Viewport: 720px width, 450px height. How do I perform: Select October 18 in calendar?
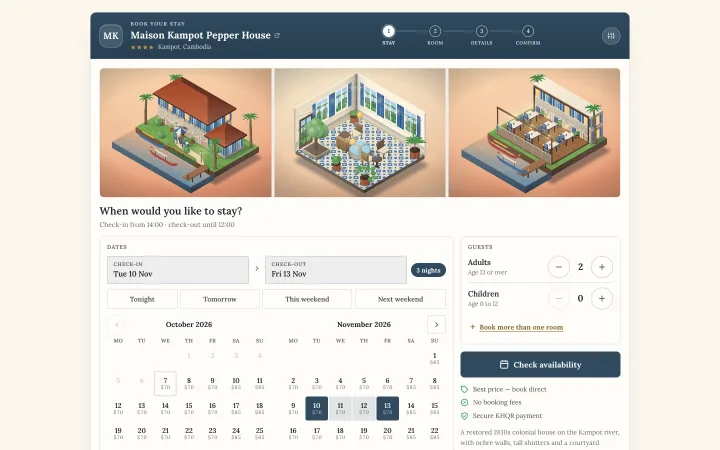click(259, 408)
